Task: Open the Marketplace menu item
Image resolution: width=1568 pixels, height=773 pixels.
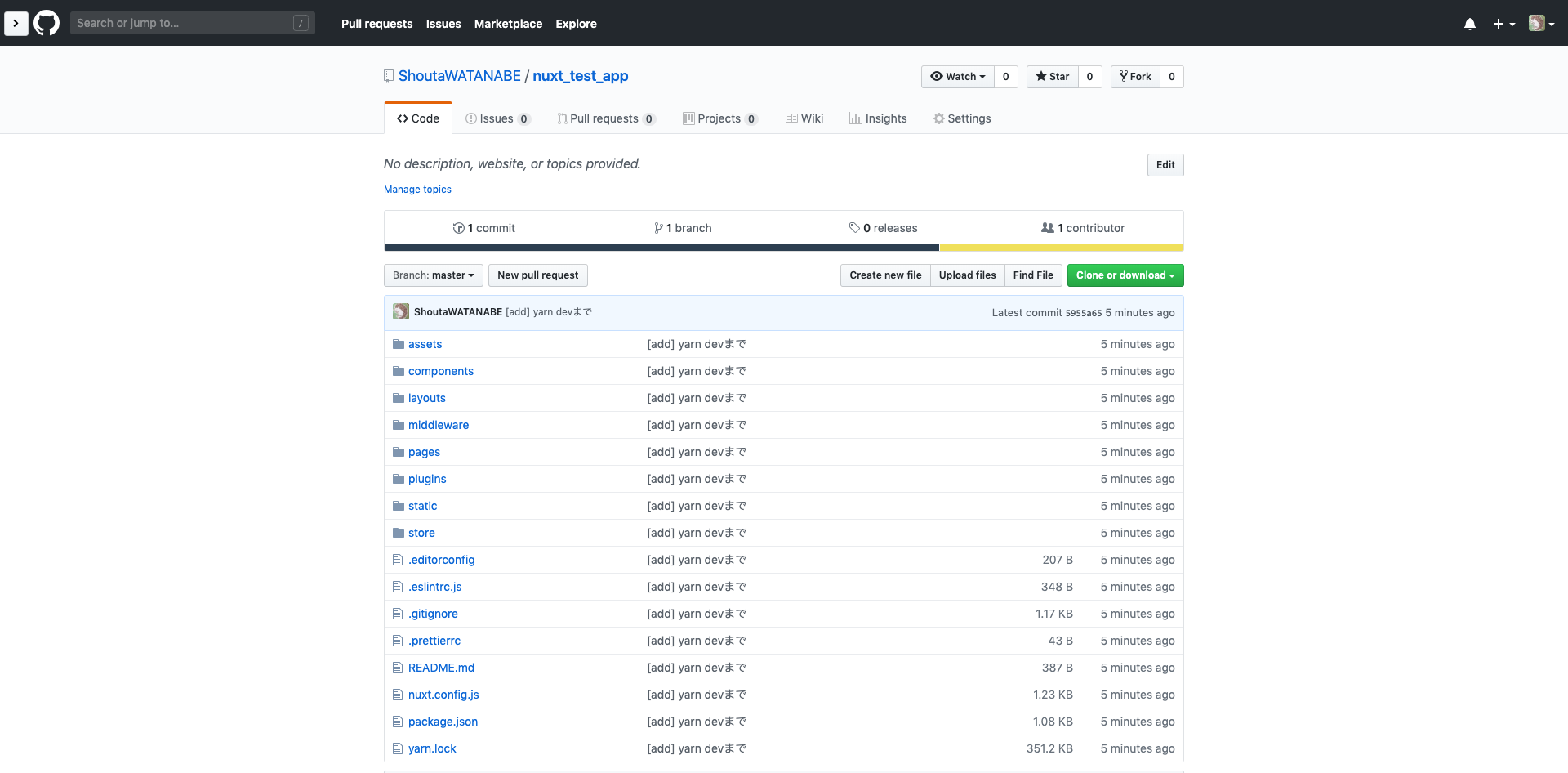Action: [x=508, y=24]
